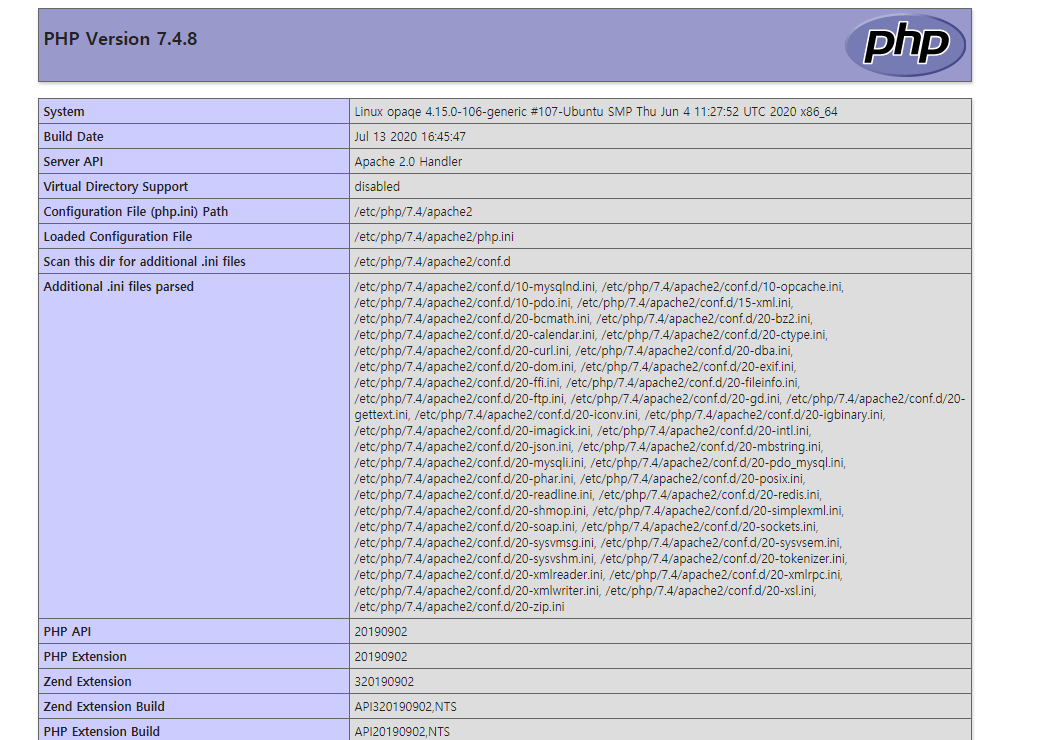Click the PHP Extension Build label

point(102,731)
